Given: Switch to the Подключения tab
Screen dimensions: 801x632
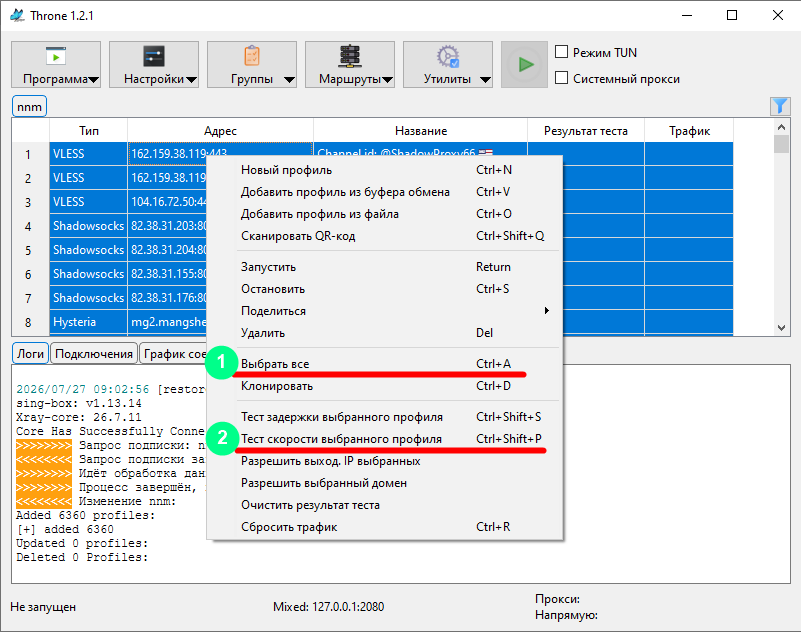Looking at the screenshot, I should point(94,354).
